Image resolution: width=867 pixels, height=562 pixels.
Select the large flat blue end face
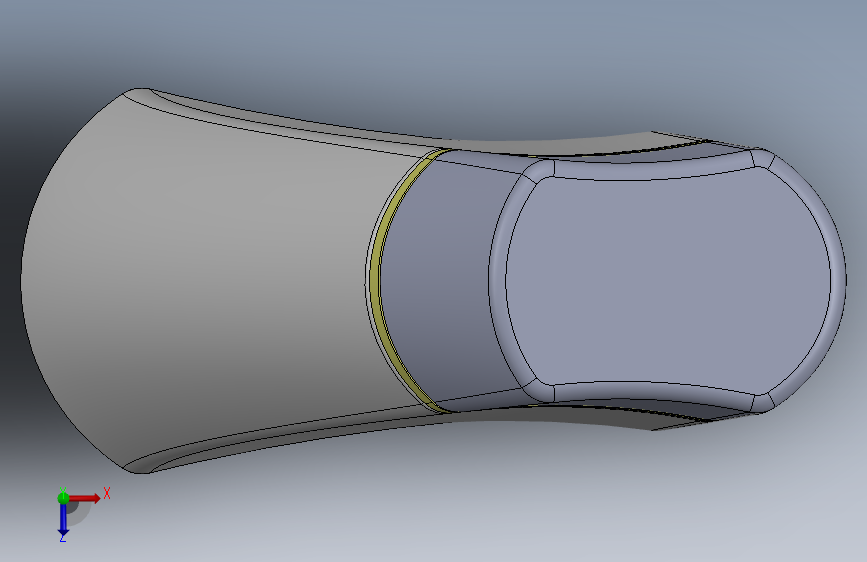[x=668, y=281]
